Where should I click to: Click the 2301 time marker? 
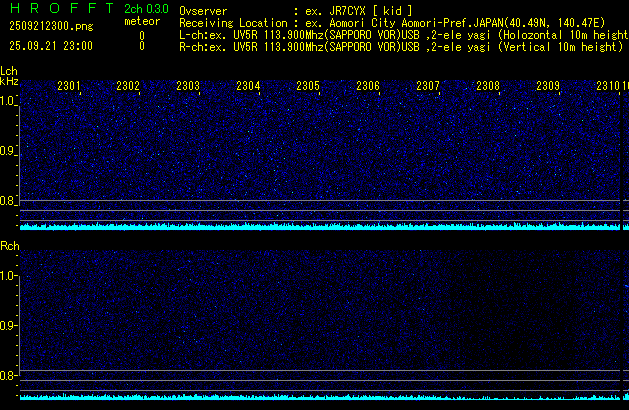pyautogui.click(x=69, y=87)
